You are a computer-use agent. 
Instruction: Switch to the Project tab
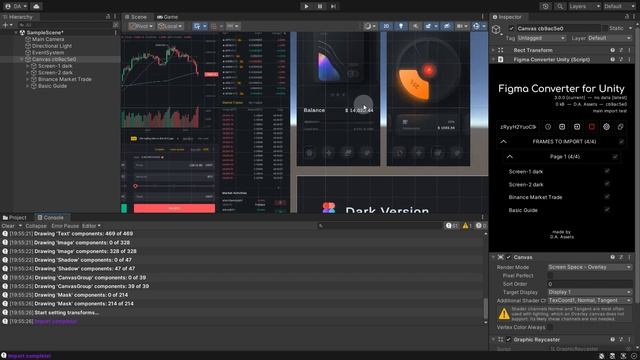(15, 218)
